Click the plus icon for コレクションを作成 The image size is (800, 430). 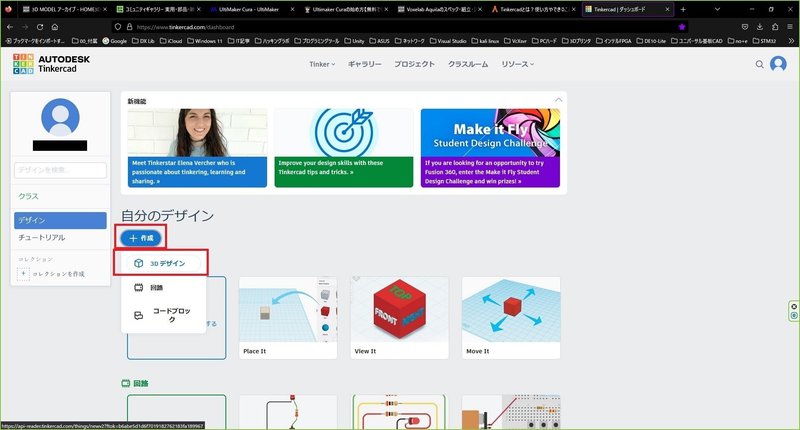[23, 274]
